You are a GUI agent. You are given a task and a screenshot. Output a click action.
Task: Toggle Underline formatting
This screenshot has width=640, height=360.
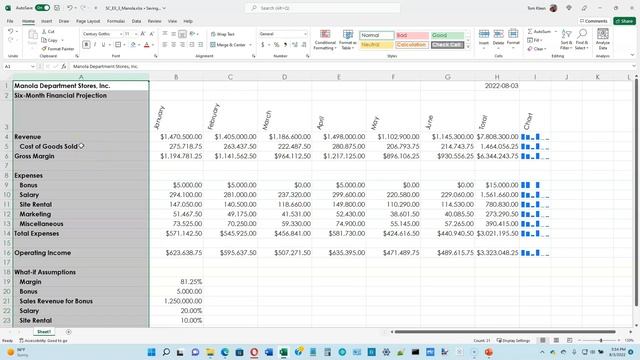[x=103, y=44]
